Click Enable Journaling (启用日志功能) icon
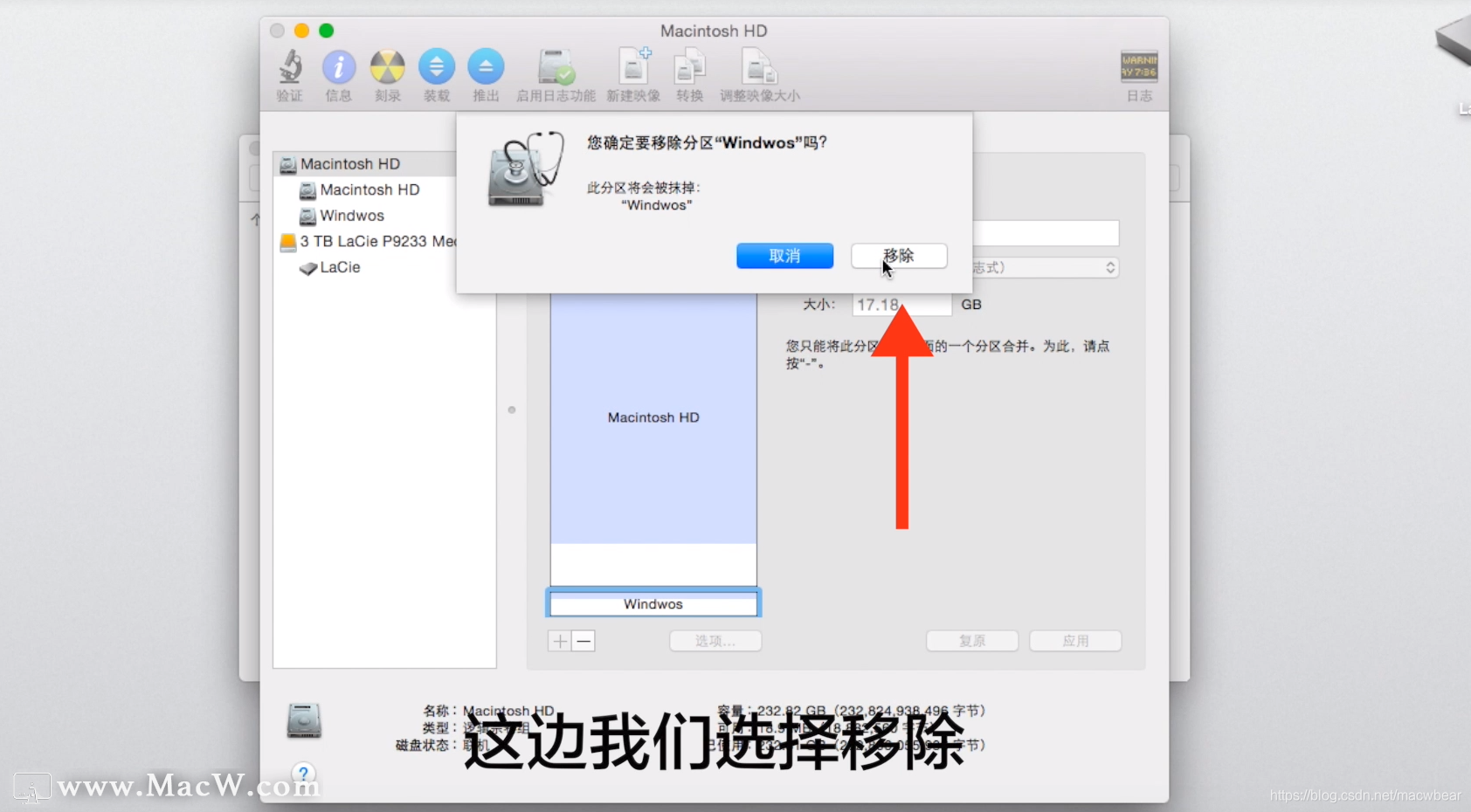This screenshot has width=1471, height=812. [x=556, y=67]
